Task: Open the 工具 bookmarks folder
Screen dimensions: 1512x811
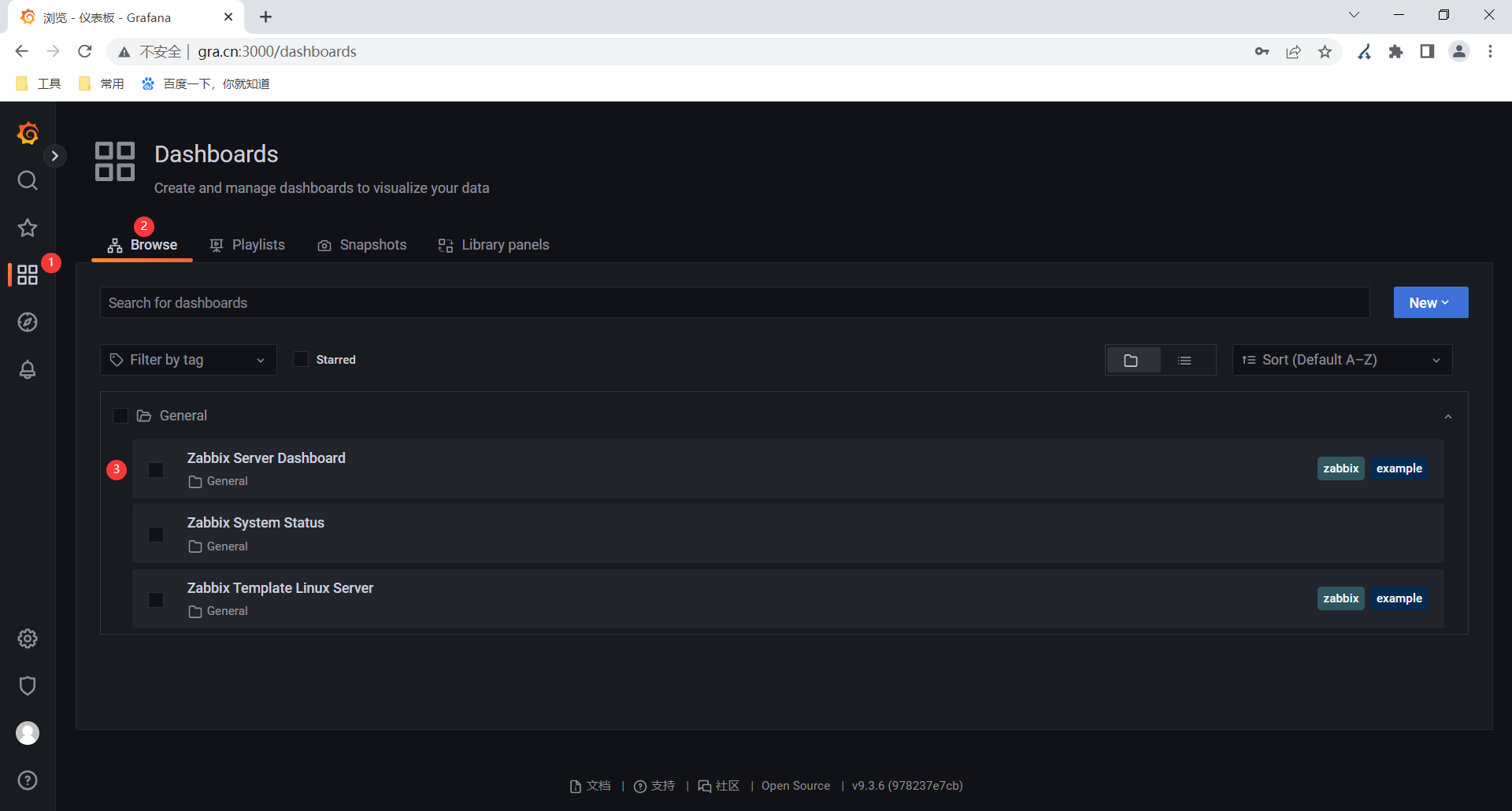Action: (39, 83)
